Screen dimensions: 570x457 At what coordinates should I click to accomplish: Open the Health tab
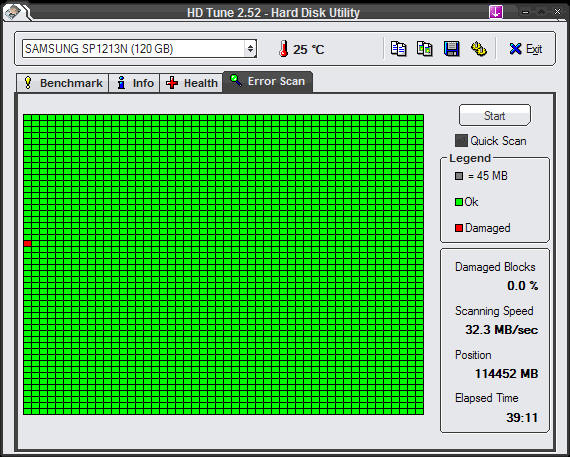click(191, 83)
